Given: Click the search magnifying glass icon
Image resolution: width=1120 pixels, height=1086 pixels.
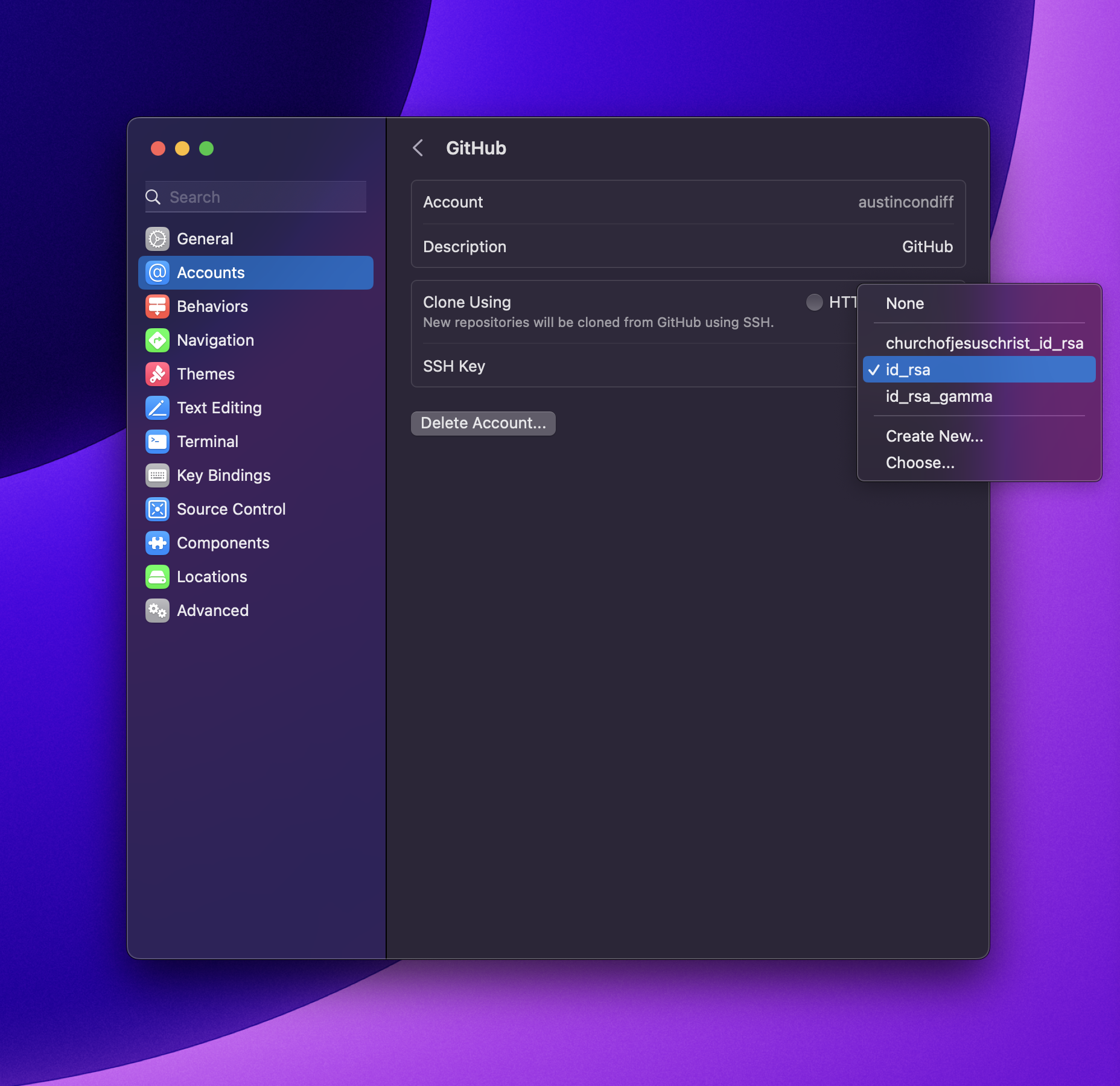Looking at the screenshot, I should tap(153, 197).
